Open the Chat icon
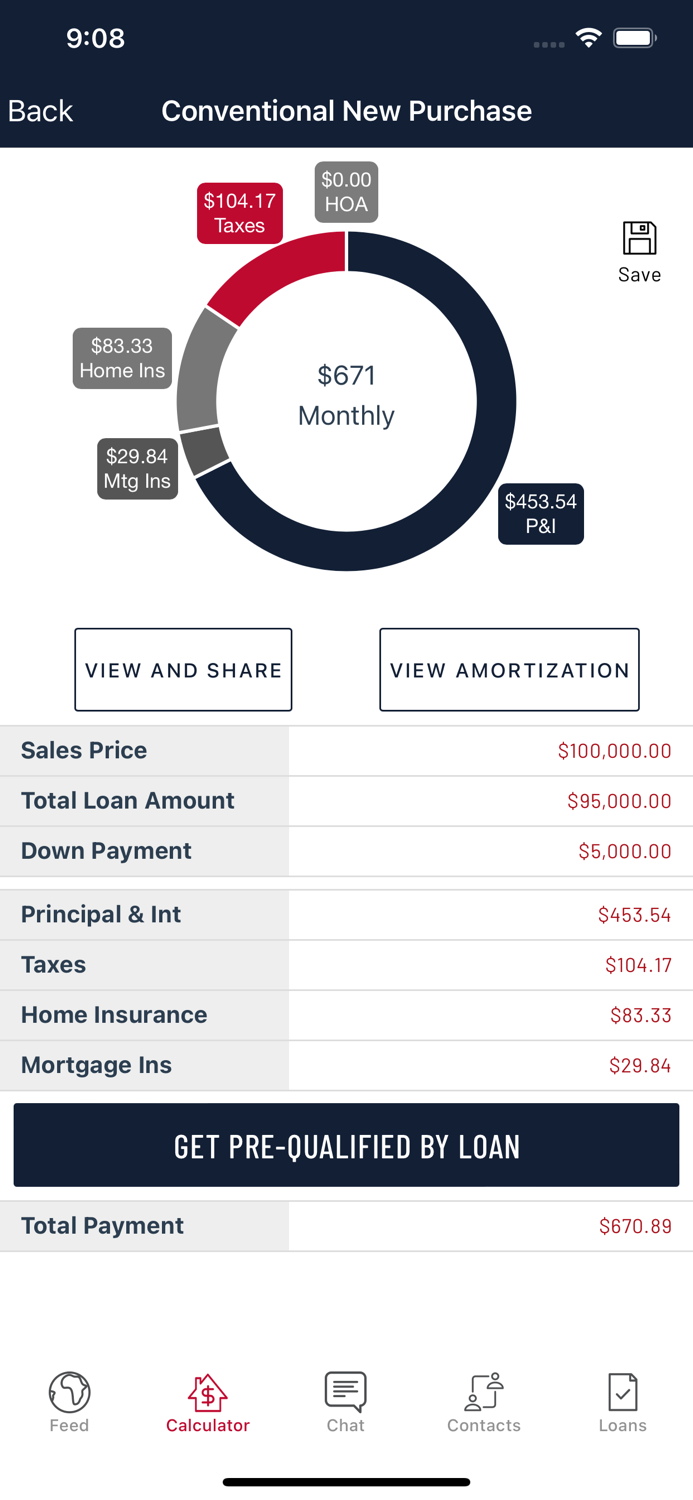Image resolution: width=693 pixels, height=1500 pixels. click(345, 1390)
